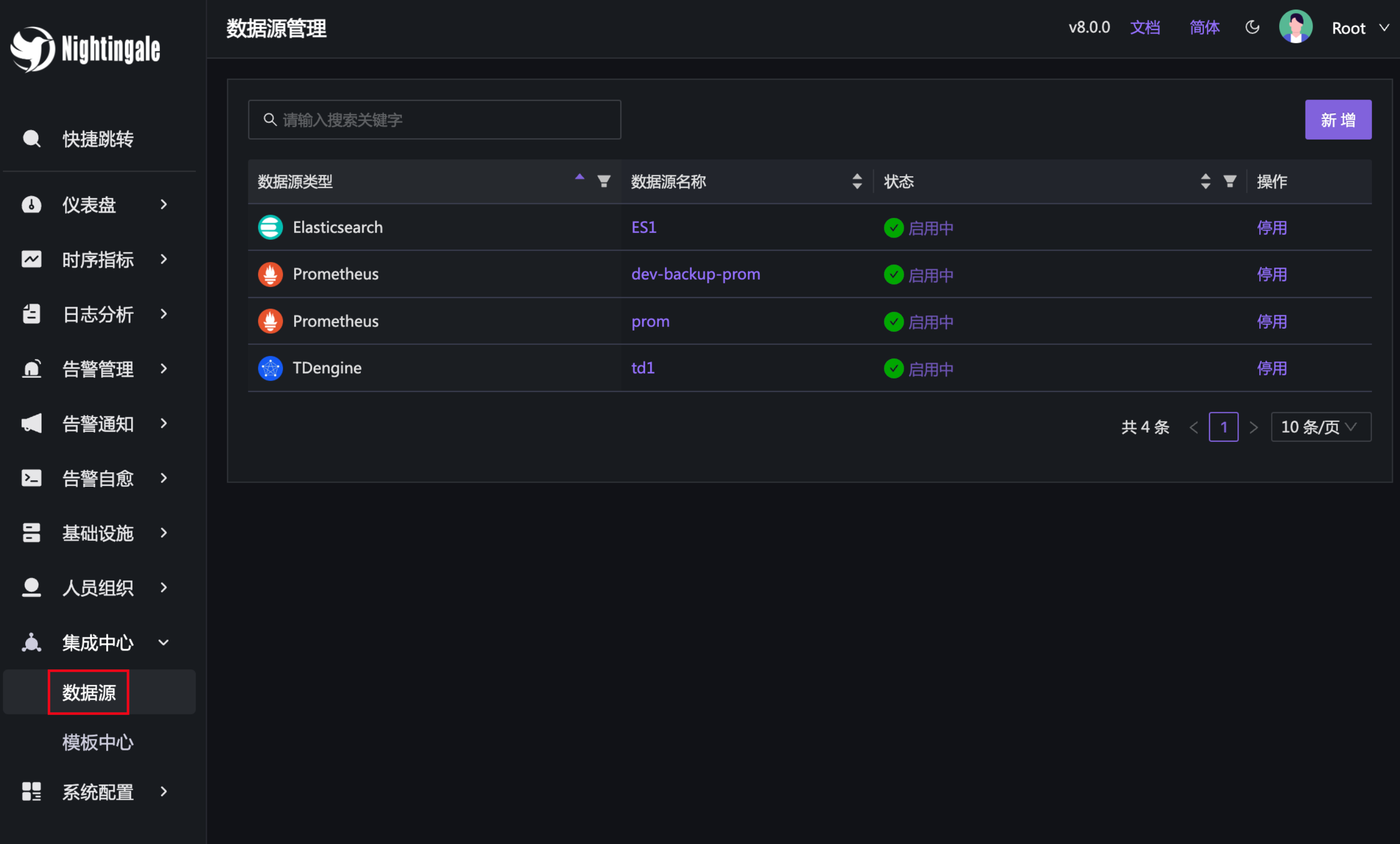Disable the ES1 datasource via 停用
This screenshot has height=844, width=1400.
click(1271, 228)
